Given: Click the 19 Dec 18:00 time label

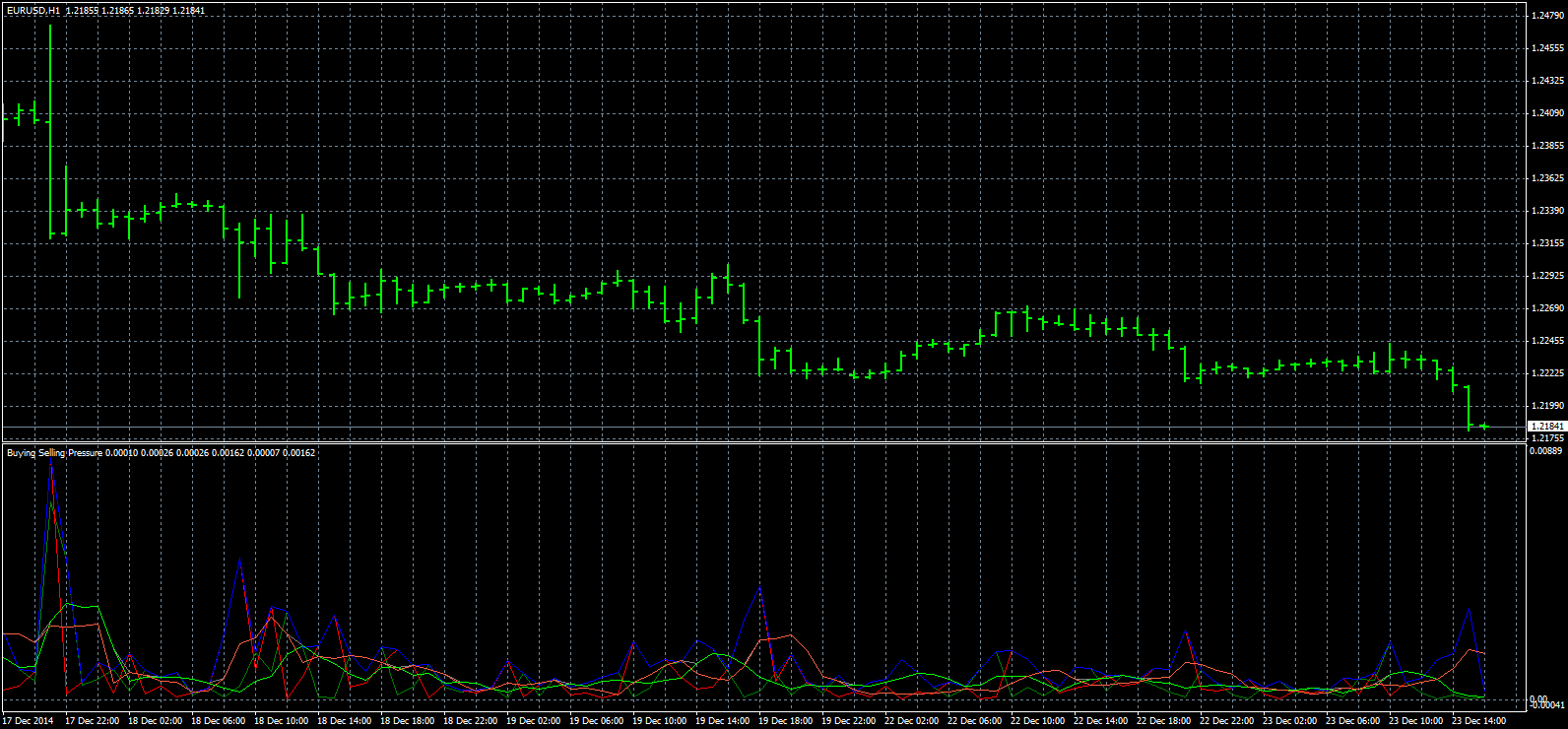Looking at the screenshot, I should pyautogui.click(x=786, y=721).
